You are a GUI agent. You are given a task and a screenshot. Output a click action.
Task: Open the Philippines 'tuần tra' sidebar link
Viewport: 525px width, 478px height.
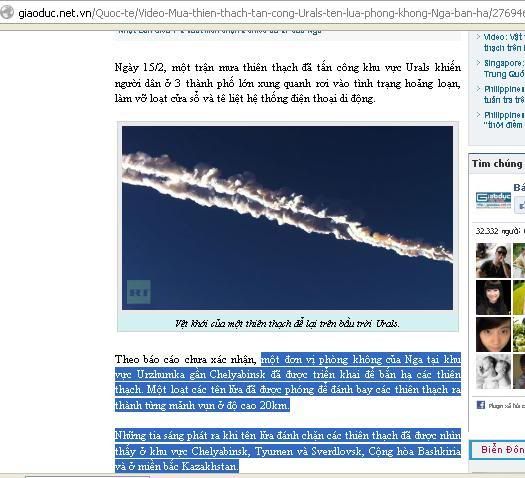tap(504, 94)
